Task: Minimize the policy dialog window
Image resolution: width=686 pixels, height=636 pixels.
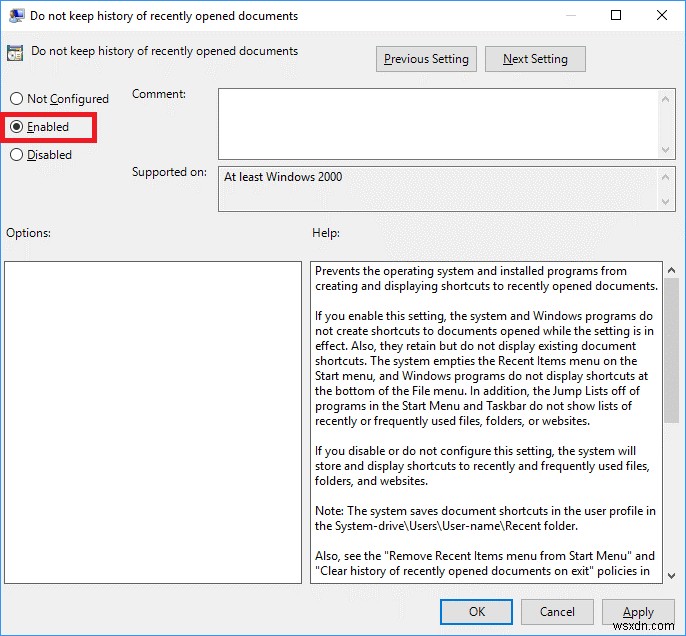Action: click(x=571, y=15)
